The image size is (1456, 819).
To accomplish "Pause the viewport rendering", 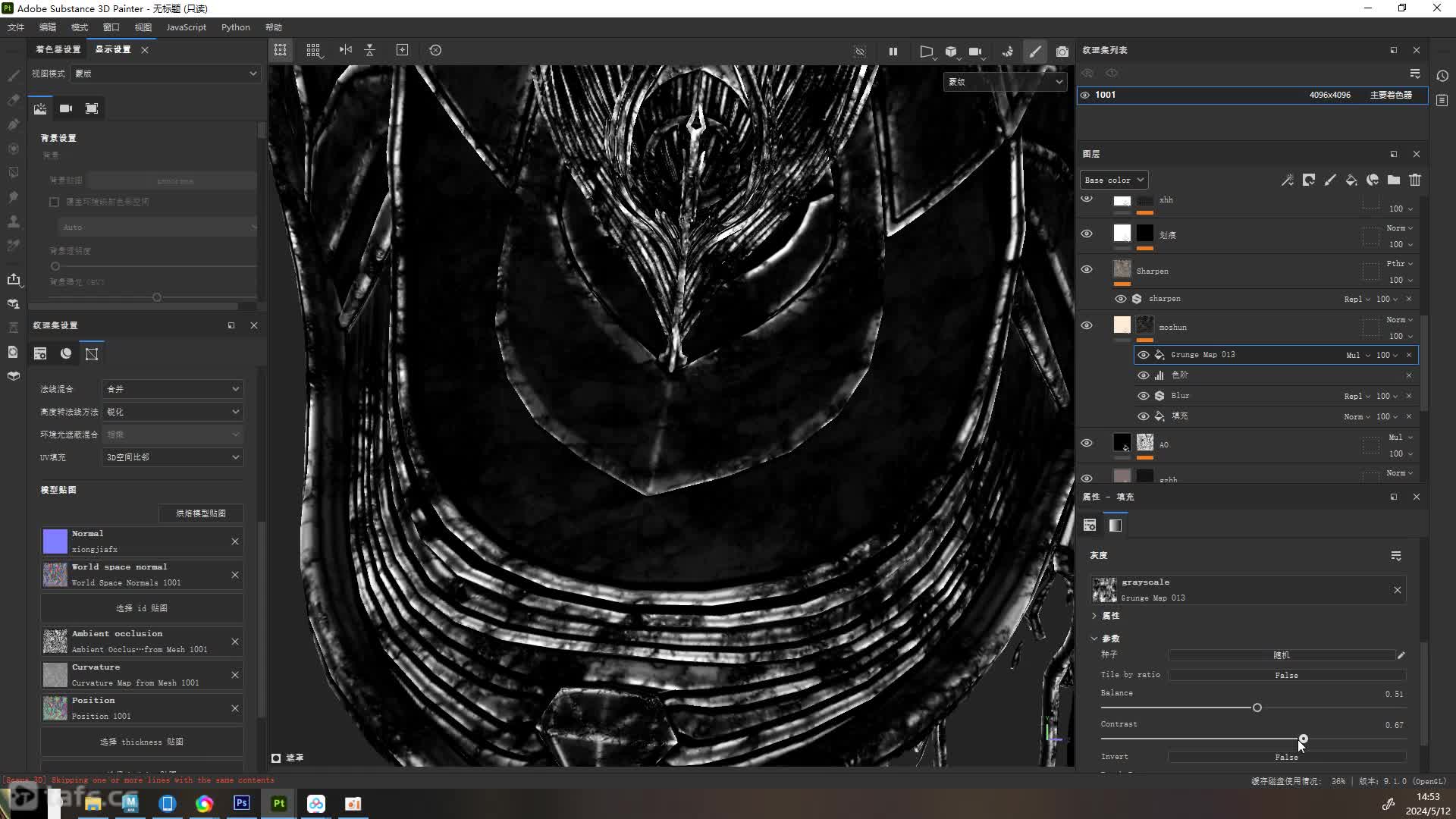I will point(893,52).
